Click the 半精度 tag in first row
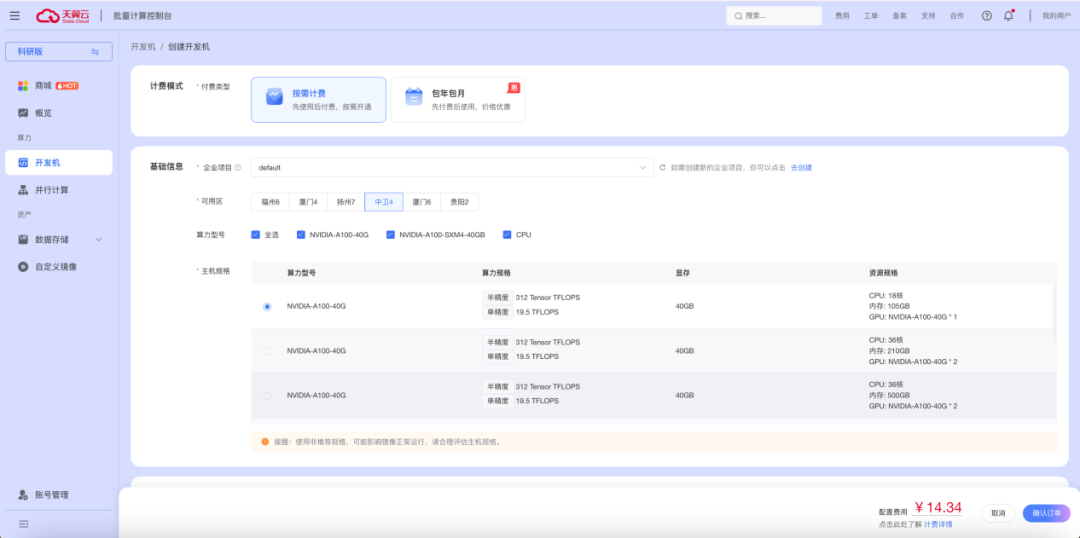Image resolution: width=1080 pixels, height=538 pixels. pos(497,298)
